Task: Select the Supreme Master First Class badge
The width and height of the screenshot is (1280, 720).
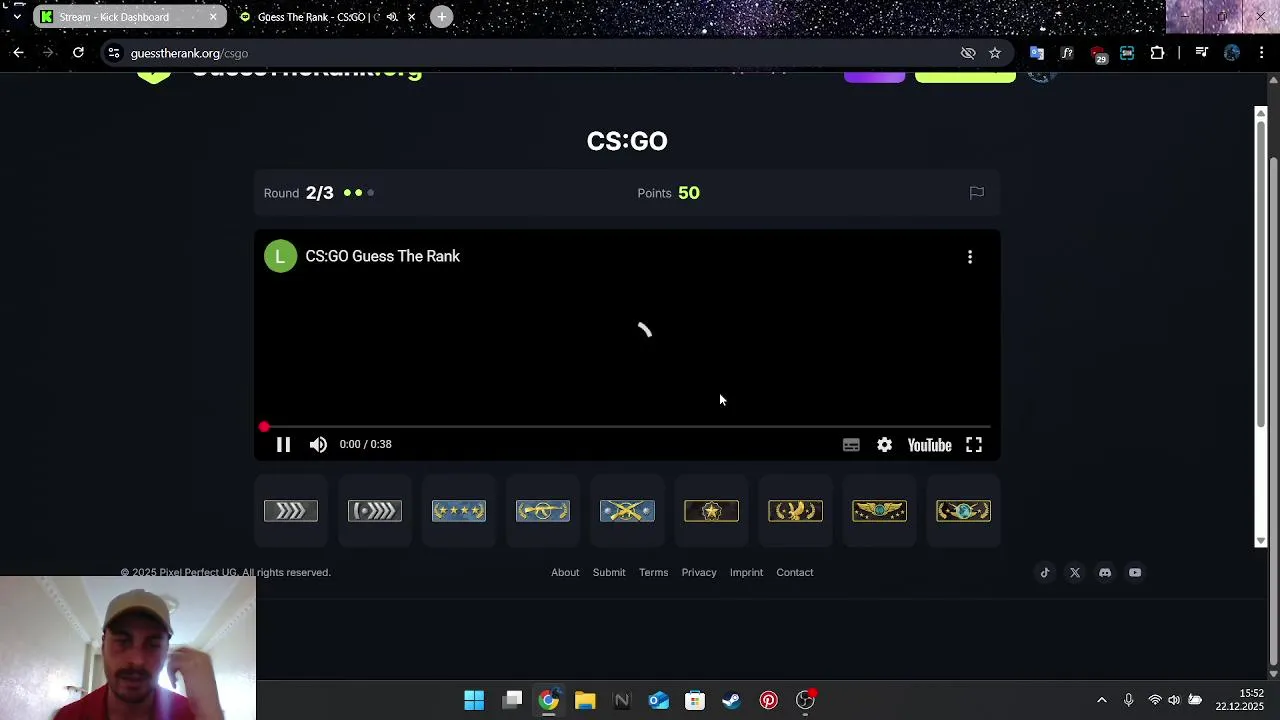Action: pyautogui.click(x=879, y=511)
